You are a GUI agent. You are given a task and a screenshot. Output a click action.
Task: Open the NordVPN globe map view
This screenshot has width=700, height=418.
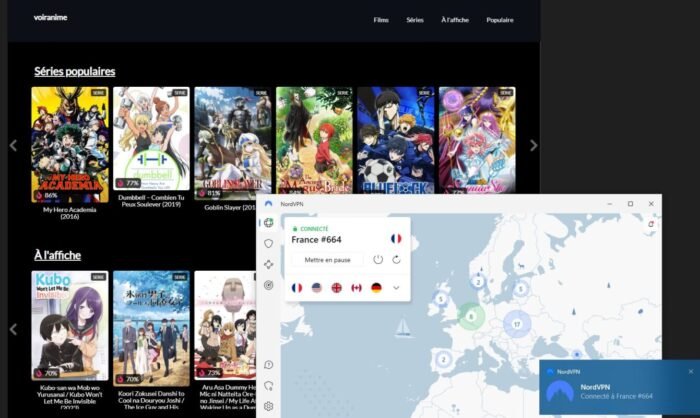tap(268, 222)
